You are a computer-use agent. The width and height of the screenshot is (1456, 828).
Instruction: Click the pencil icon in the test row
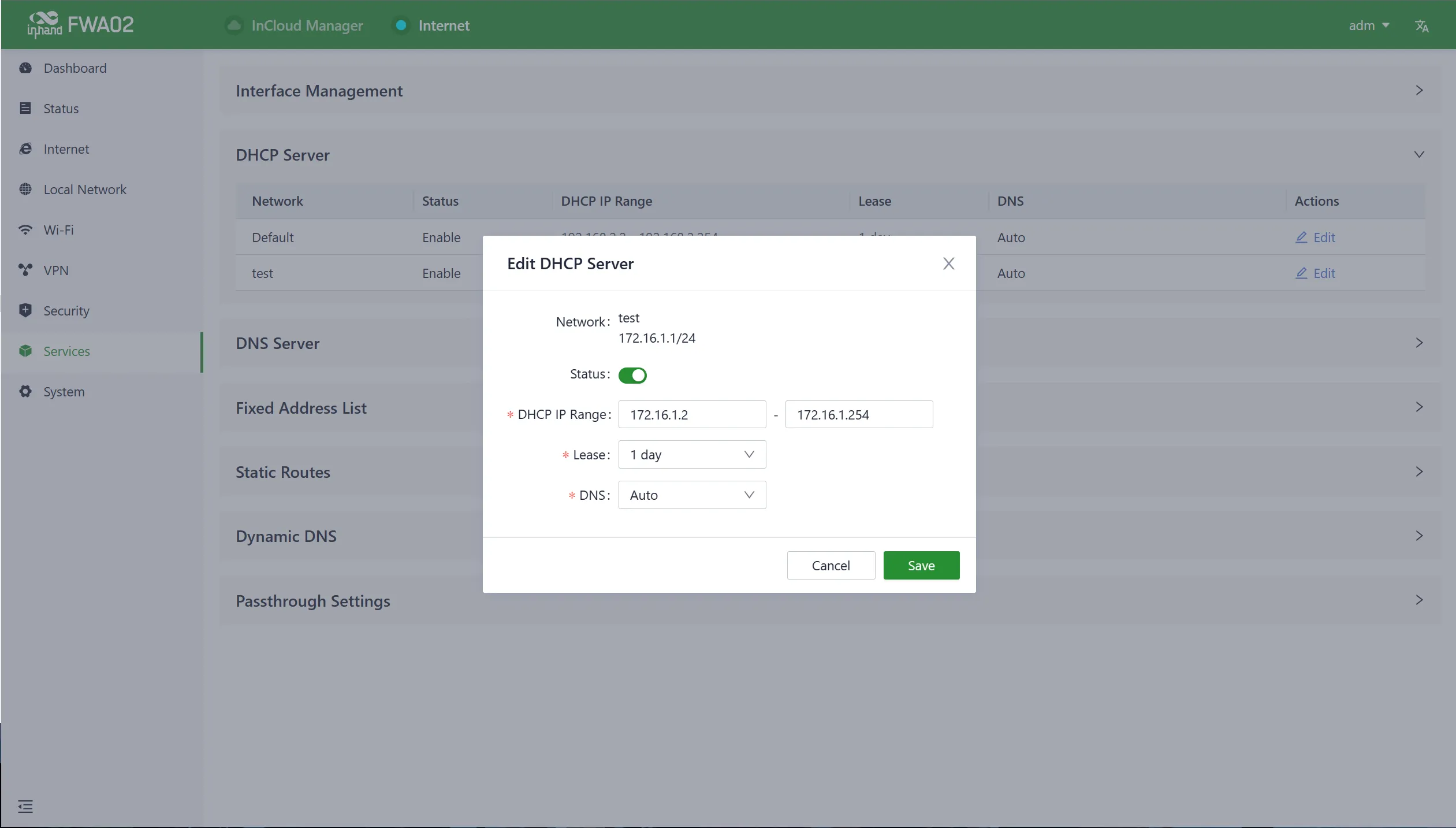(x=1301, y=273)
